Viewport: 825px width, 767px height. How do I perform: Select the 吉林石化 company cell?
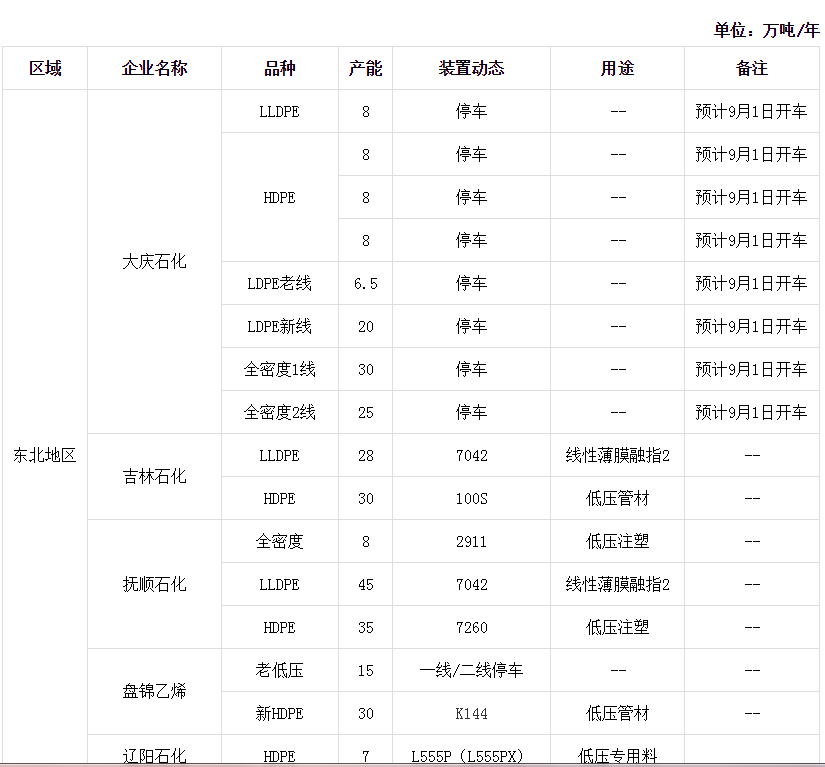pyautogui.click(x=154, y=477)
